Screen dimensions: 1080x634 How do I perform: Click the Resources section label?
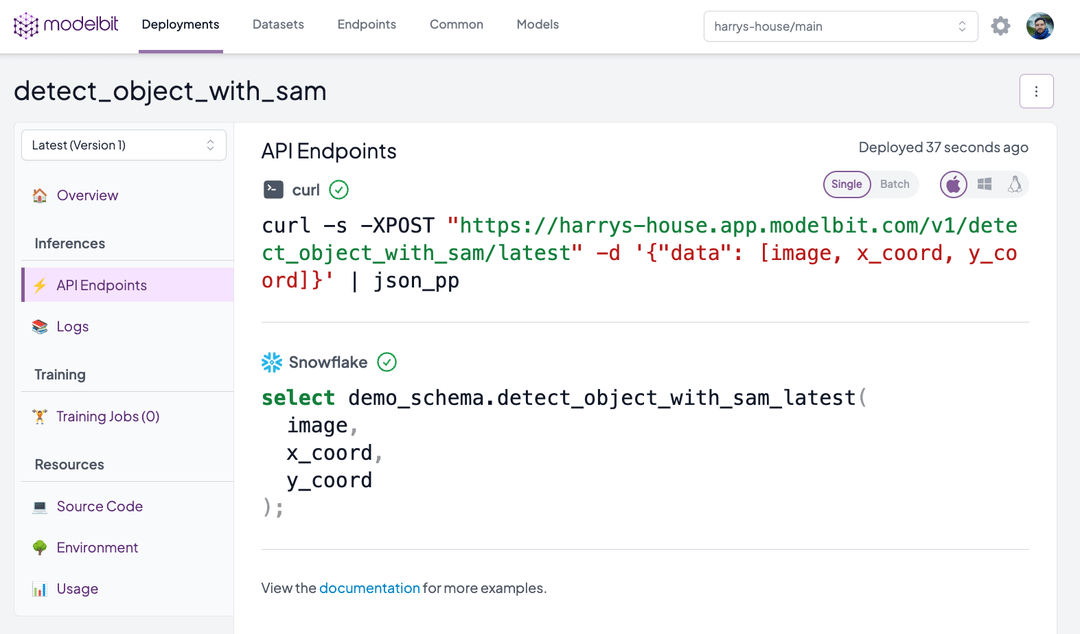click(69, 464)
